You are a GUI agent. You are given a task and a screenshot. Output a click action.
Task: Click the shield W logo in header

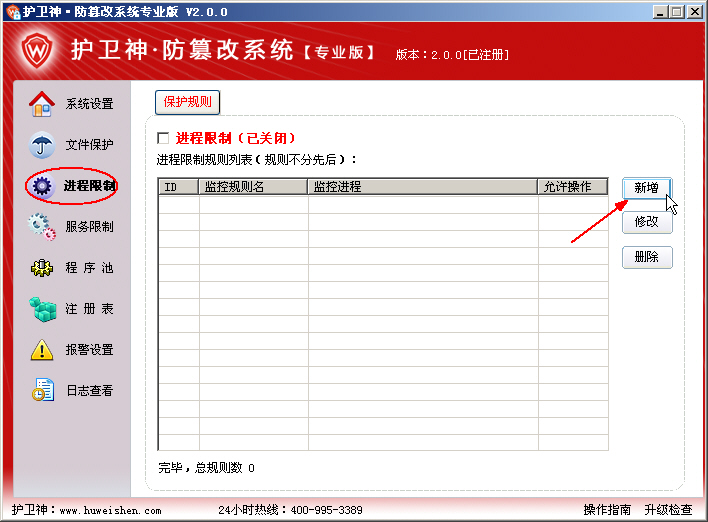(x=37, y=50)
